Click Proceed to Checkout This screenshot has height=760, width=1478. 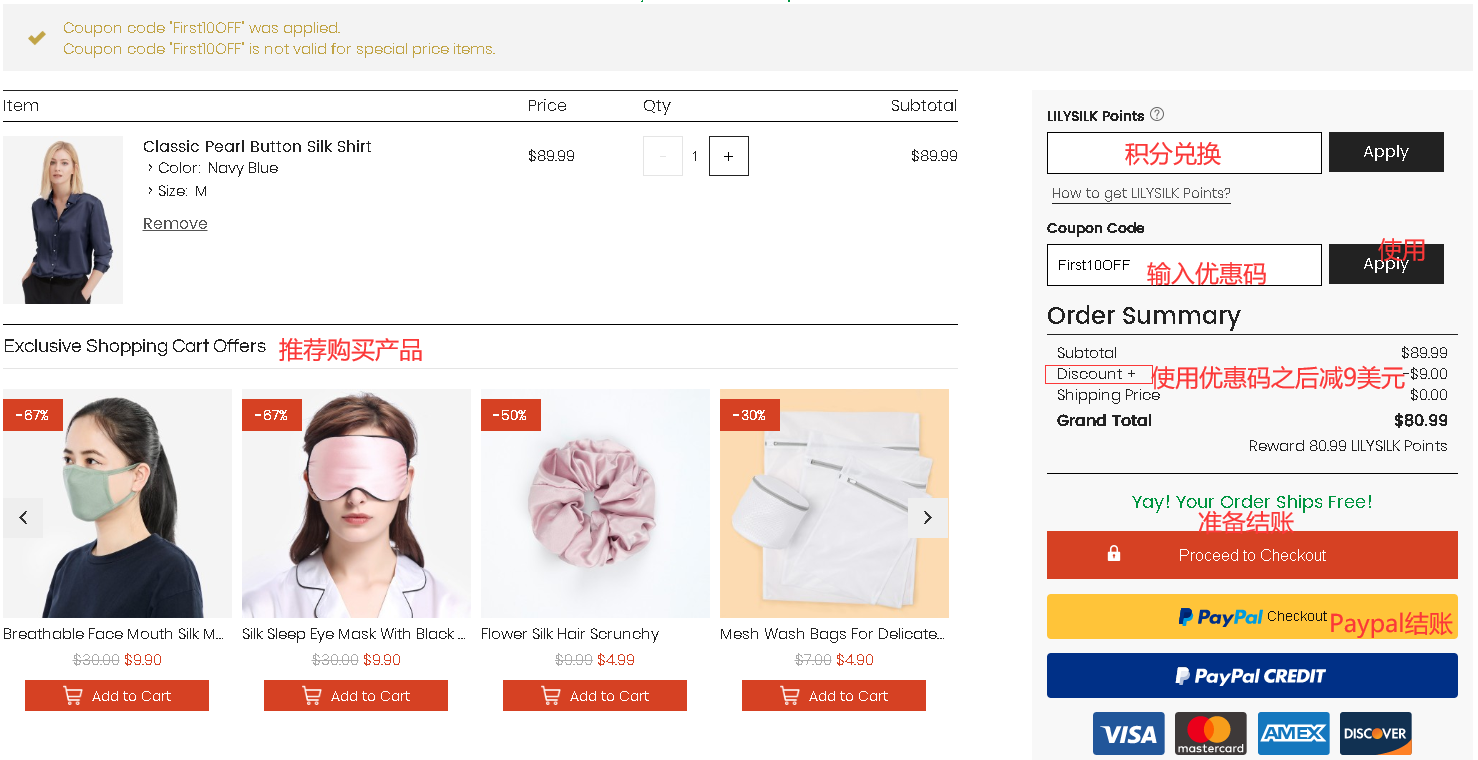click(x=1251, y=555)
